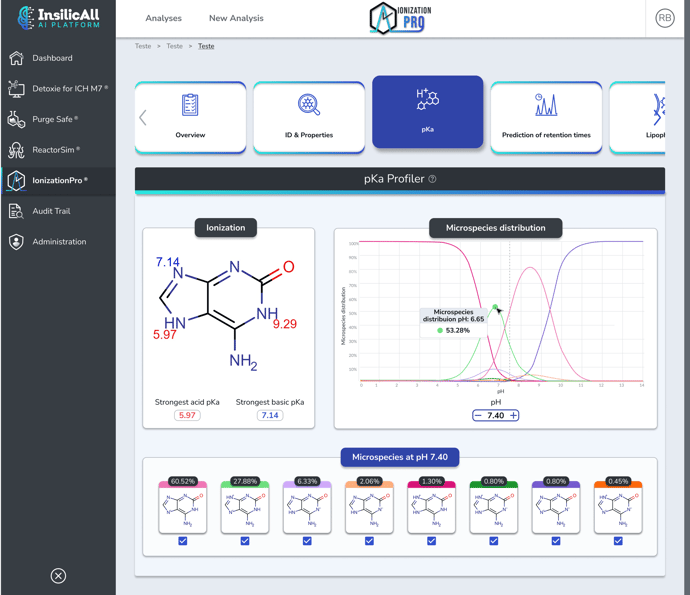Image resolution: width=690 pixels, height=595 pixels.
Task: Click the pKa Profiler help question icon
Action: (432, 179)
